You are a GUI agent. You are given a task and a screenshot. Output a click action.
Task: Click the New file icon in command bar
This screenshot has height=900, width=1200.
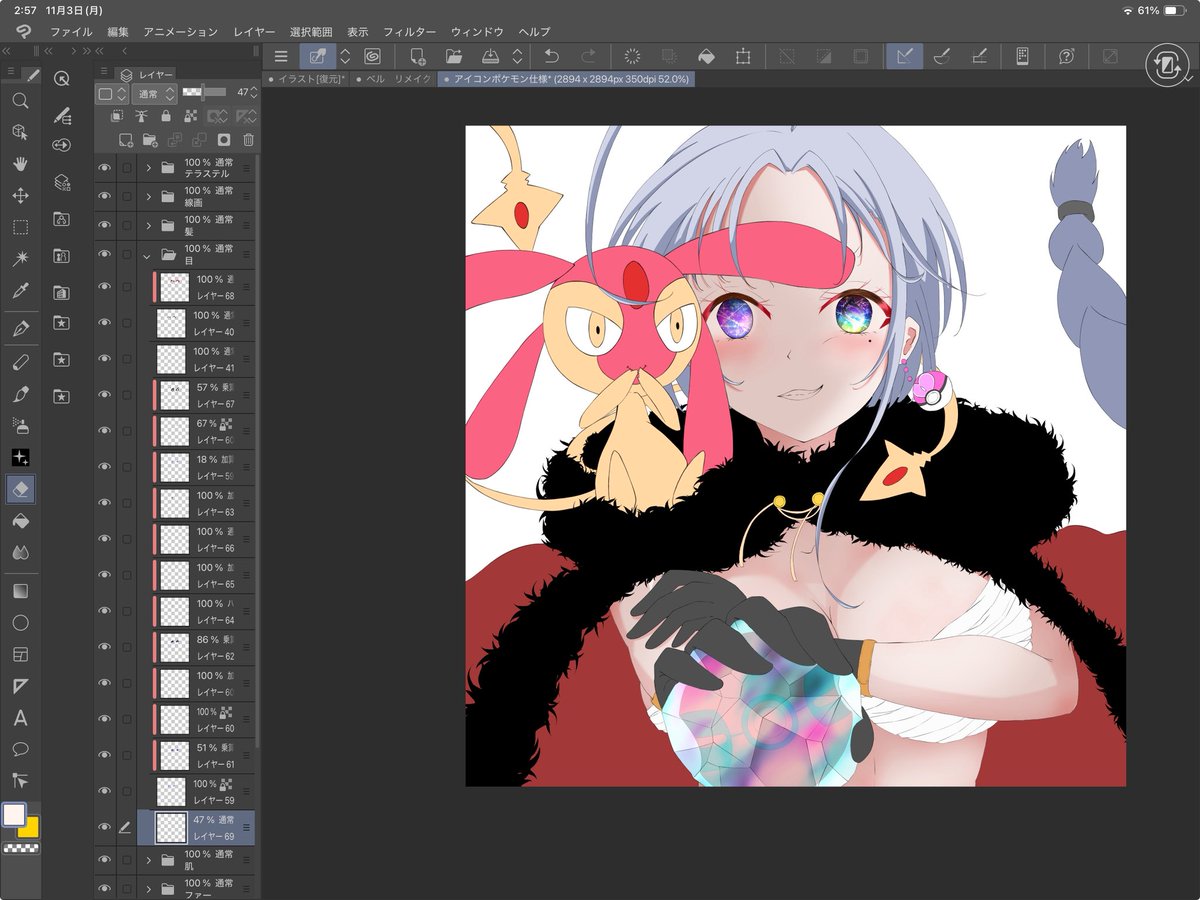pyautogui.click(x=417, y=57)
